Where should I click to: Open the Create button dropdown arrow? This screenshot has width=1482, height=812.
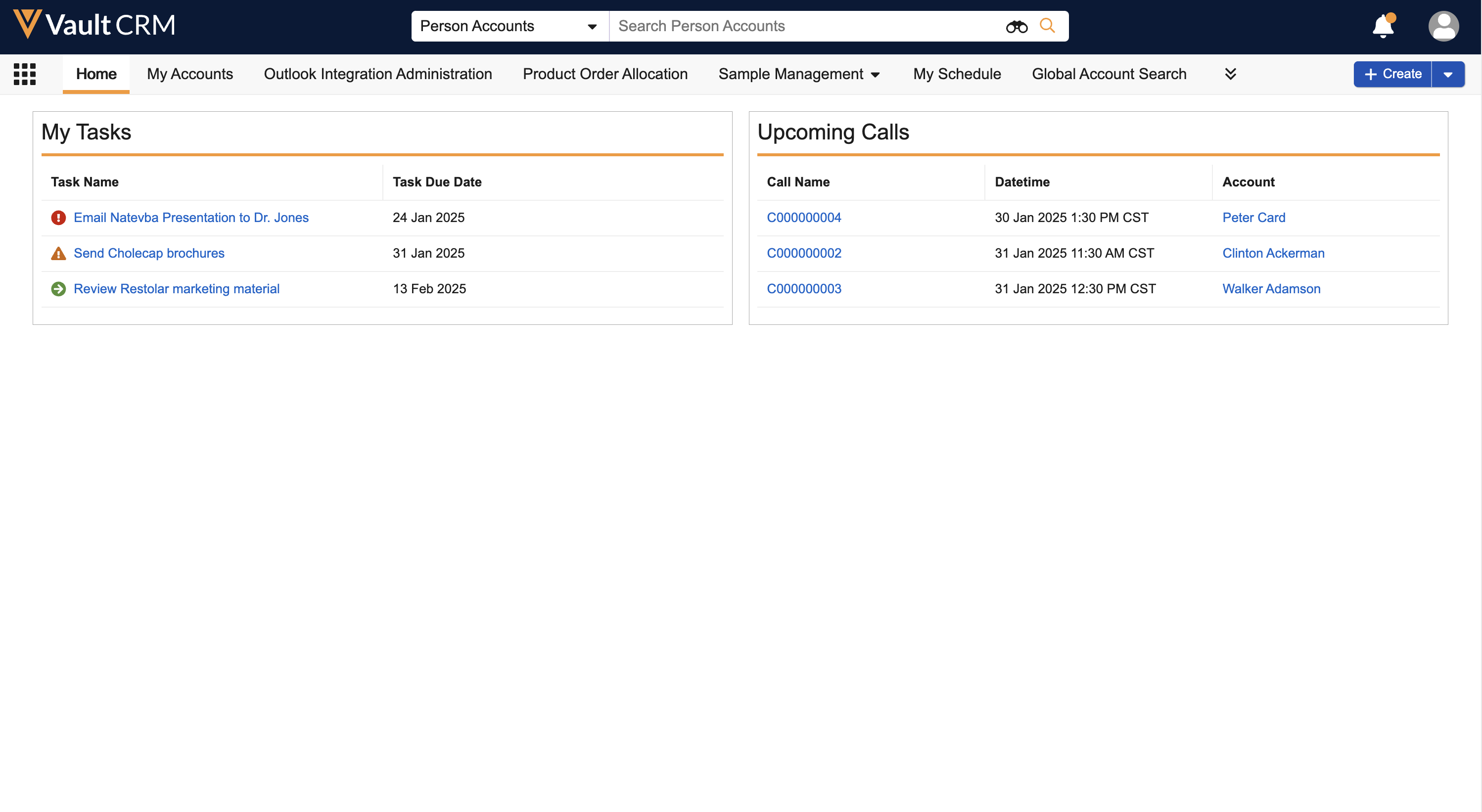coord(1447,75)
